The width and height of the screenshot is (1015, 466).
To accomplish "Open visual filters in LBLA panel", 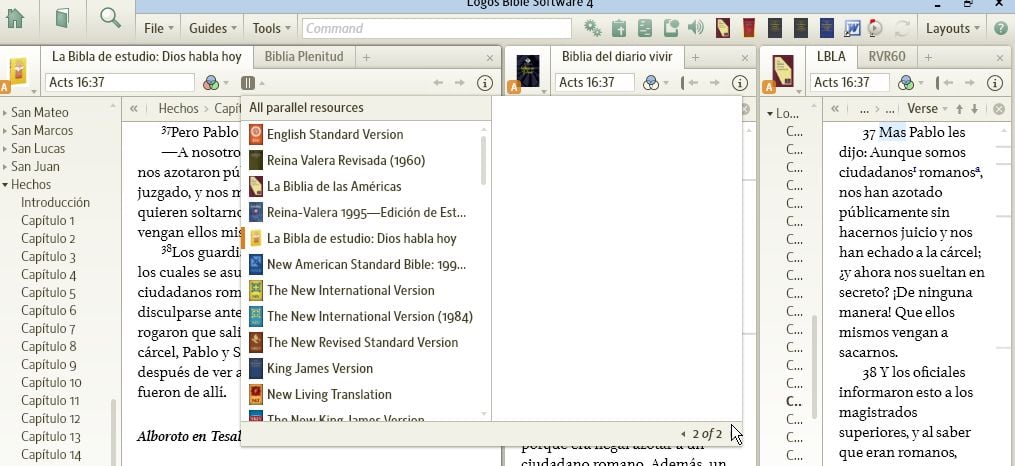I will click(906, 83).
